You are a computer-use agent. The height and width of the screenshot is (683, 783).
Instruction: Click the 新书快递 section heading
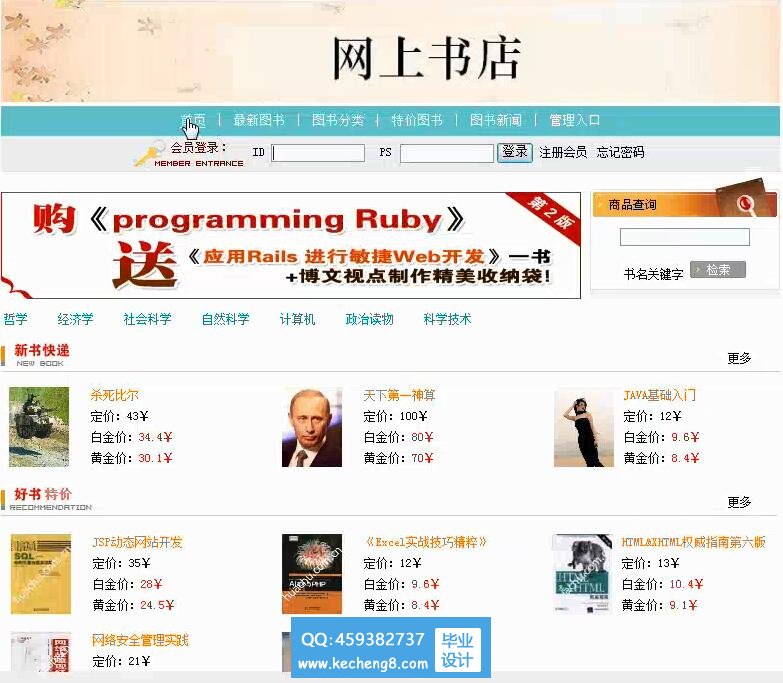[41, 350]
